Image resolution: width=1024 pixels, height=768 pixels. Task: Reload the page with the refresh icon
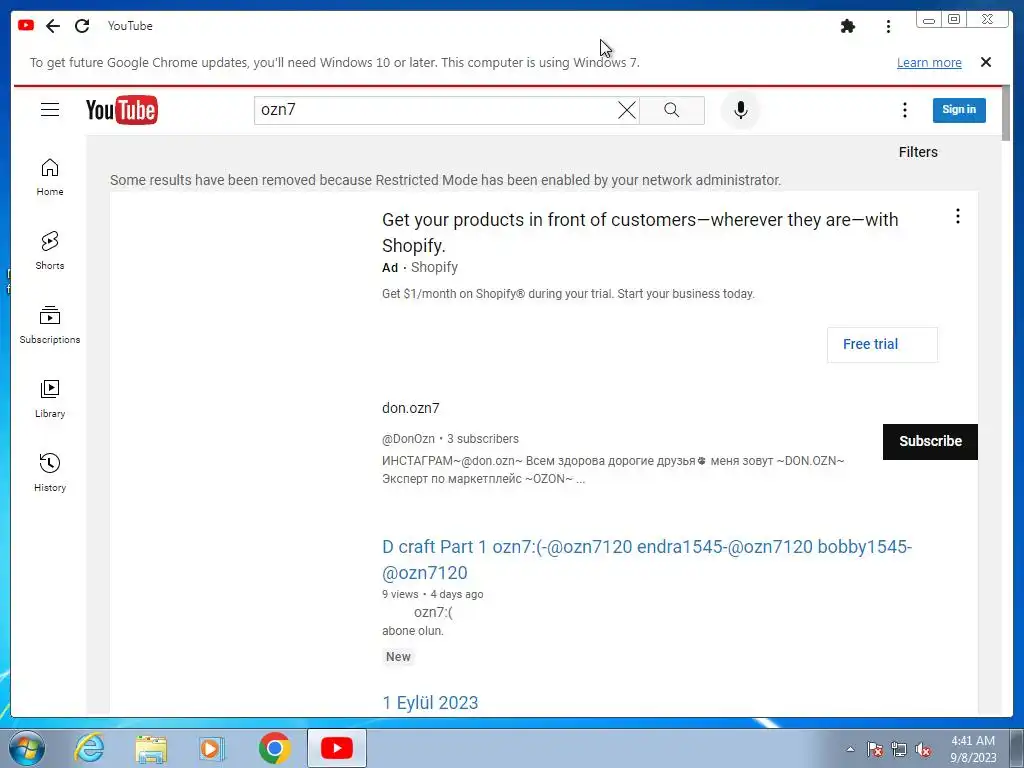pos(82,26)
